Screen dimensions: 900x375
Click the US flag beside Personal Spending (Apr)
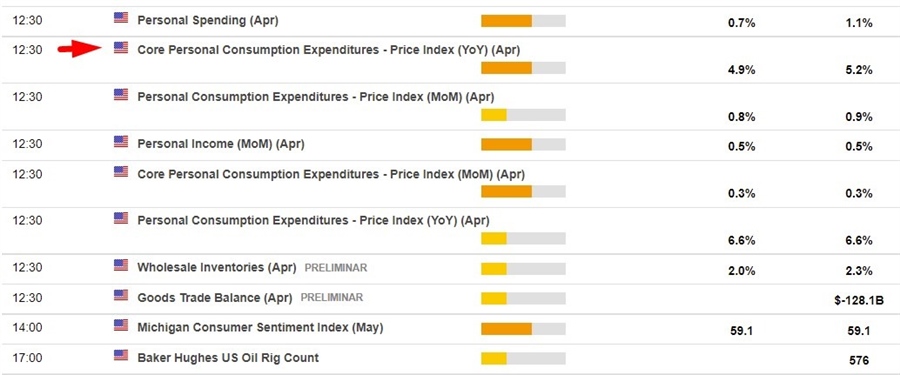121,18
